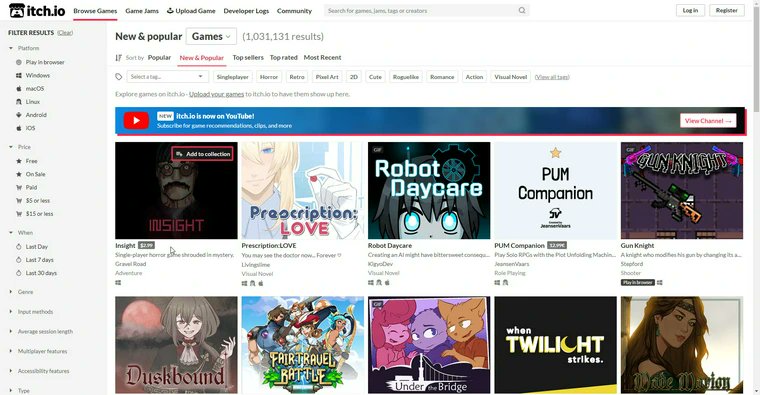Image resolution: width=760 pixels, height=395 pixels.
Task: Sort results by Most Recent
Action: coord(322,57)
